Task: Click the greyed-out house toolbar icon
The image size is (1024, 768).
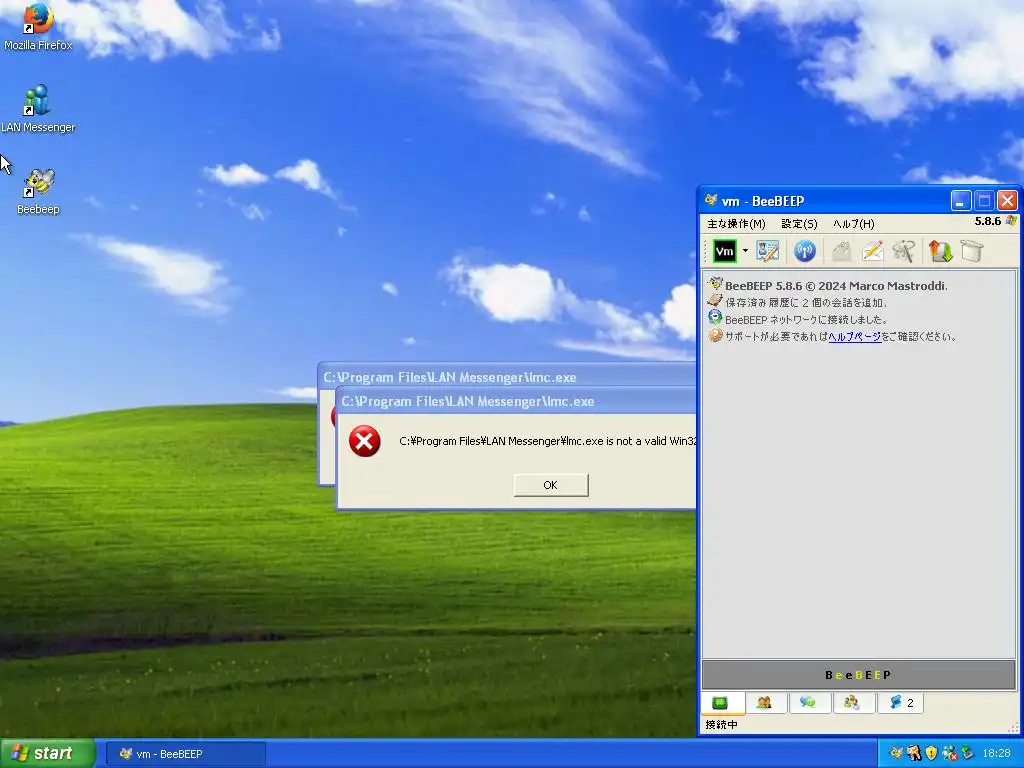Action: 842,251
